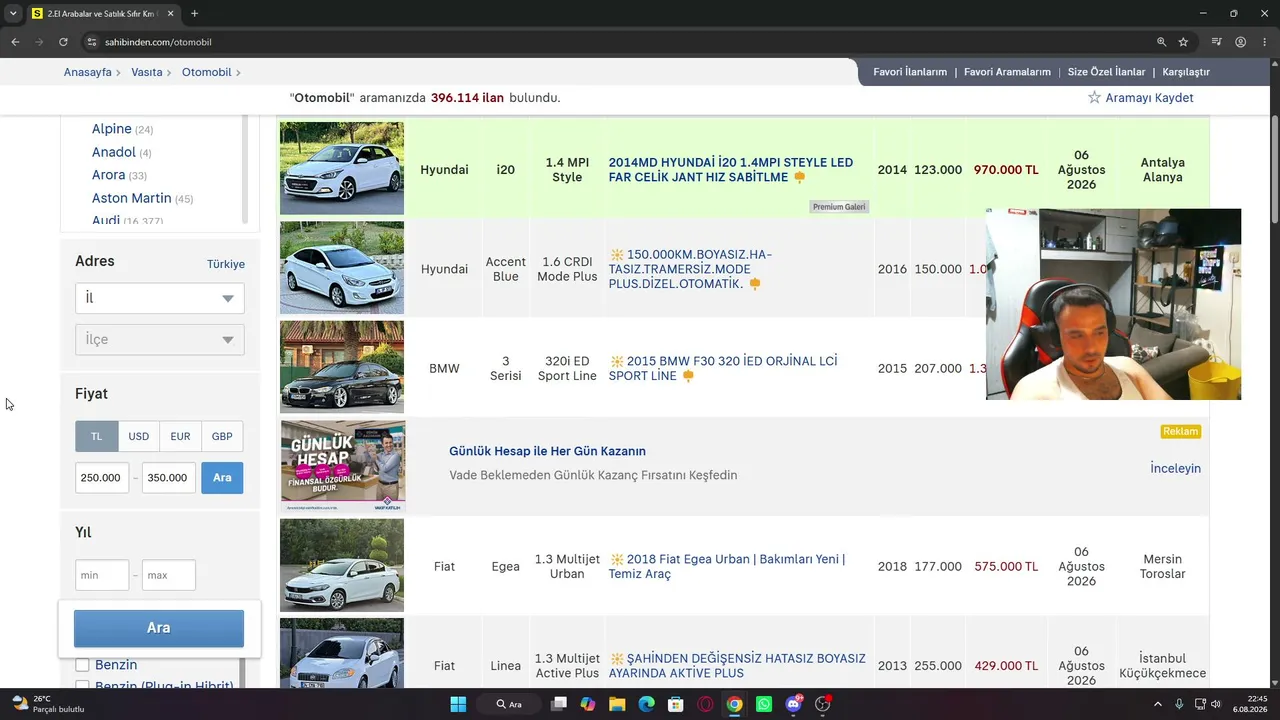
Task: Select the sahibinden browser tab
Action: pyautogui.click(x=100, y=14)
